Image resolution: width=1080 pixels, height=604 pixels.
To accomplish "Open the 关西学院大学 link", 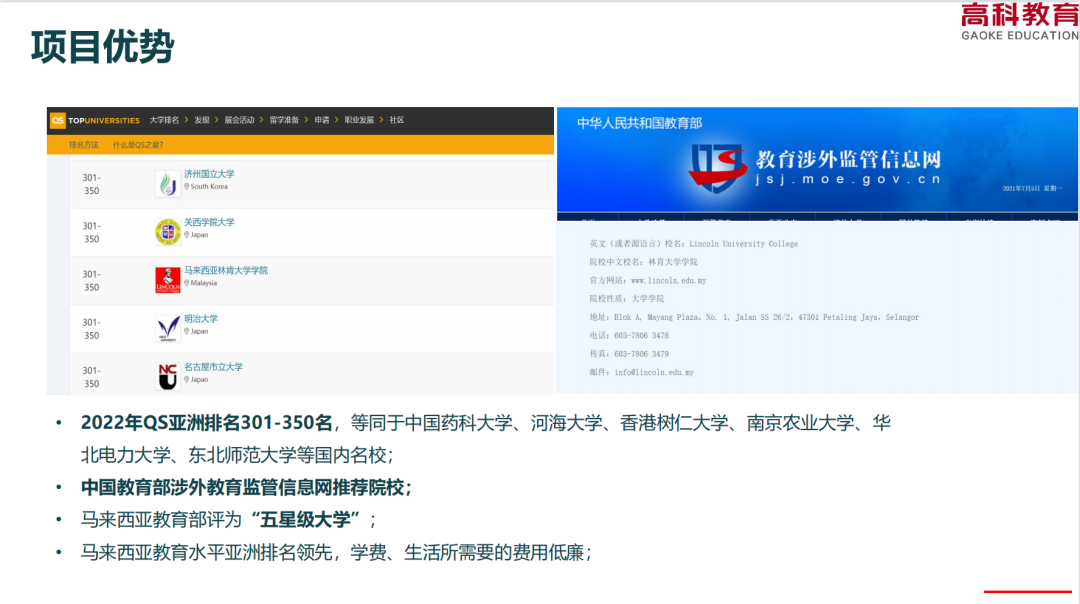I will pos(209,222).
